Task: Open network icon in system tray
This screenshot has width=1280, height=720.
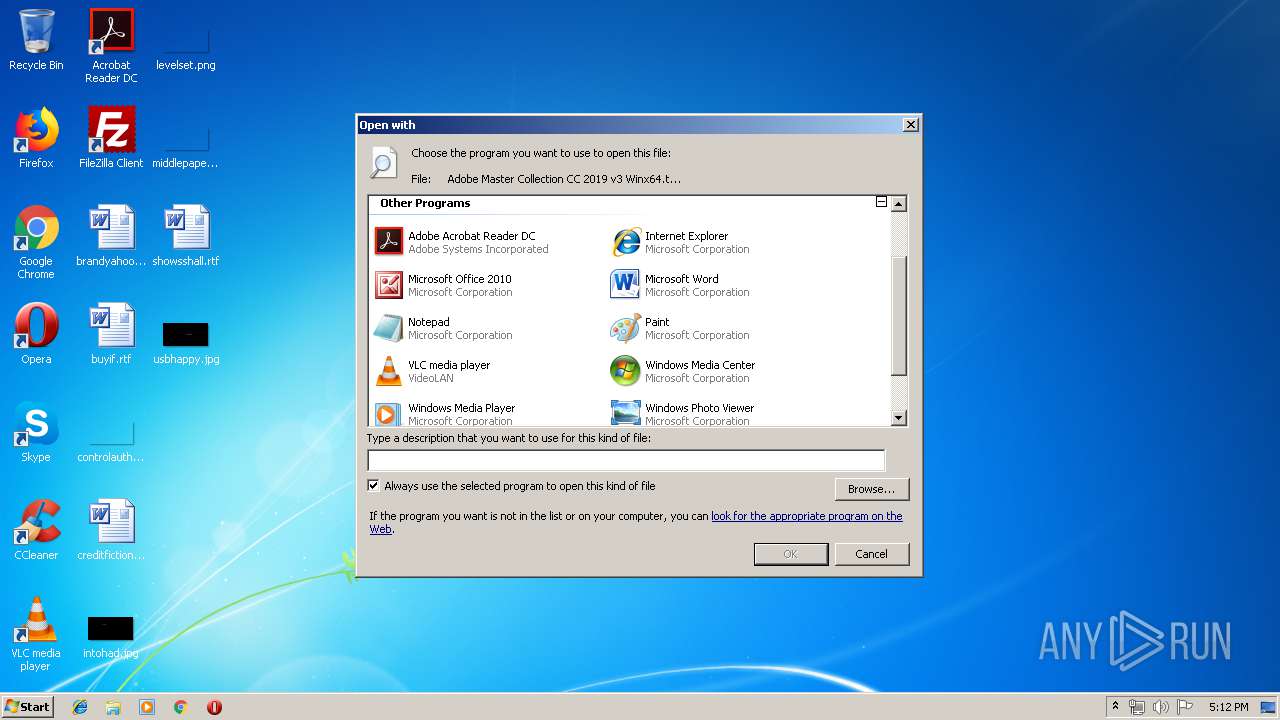Action: (x=1137, y=707)
